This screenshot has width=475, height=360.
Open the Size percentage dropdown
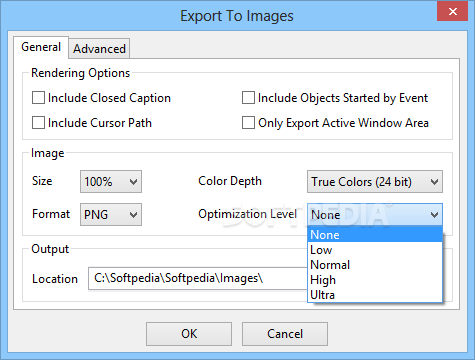[x=111, y=182]
